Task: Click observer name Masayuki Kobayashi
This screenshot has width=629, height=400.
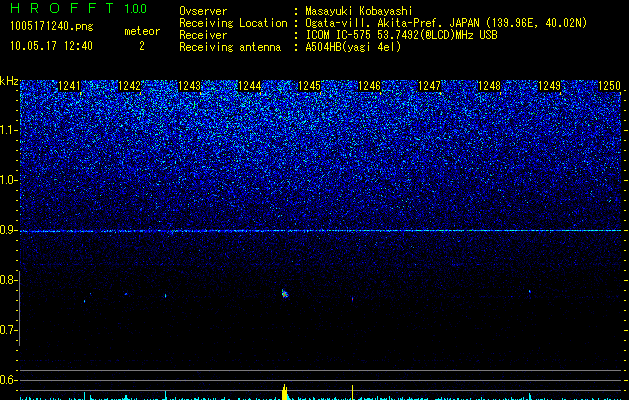Action: tap(359, 11)
